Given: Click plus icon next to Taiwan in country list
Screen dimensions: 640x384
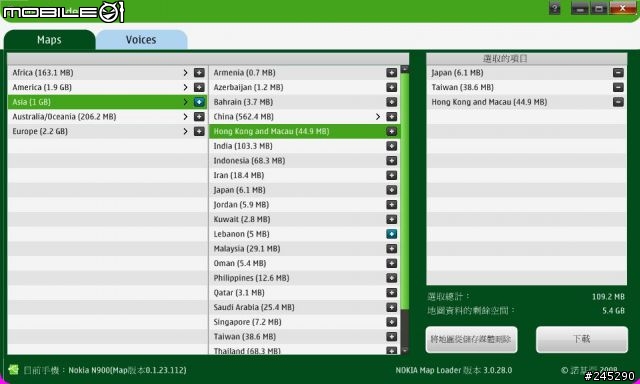Looking at the screenshot, I should (x=391, y=337).
